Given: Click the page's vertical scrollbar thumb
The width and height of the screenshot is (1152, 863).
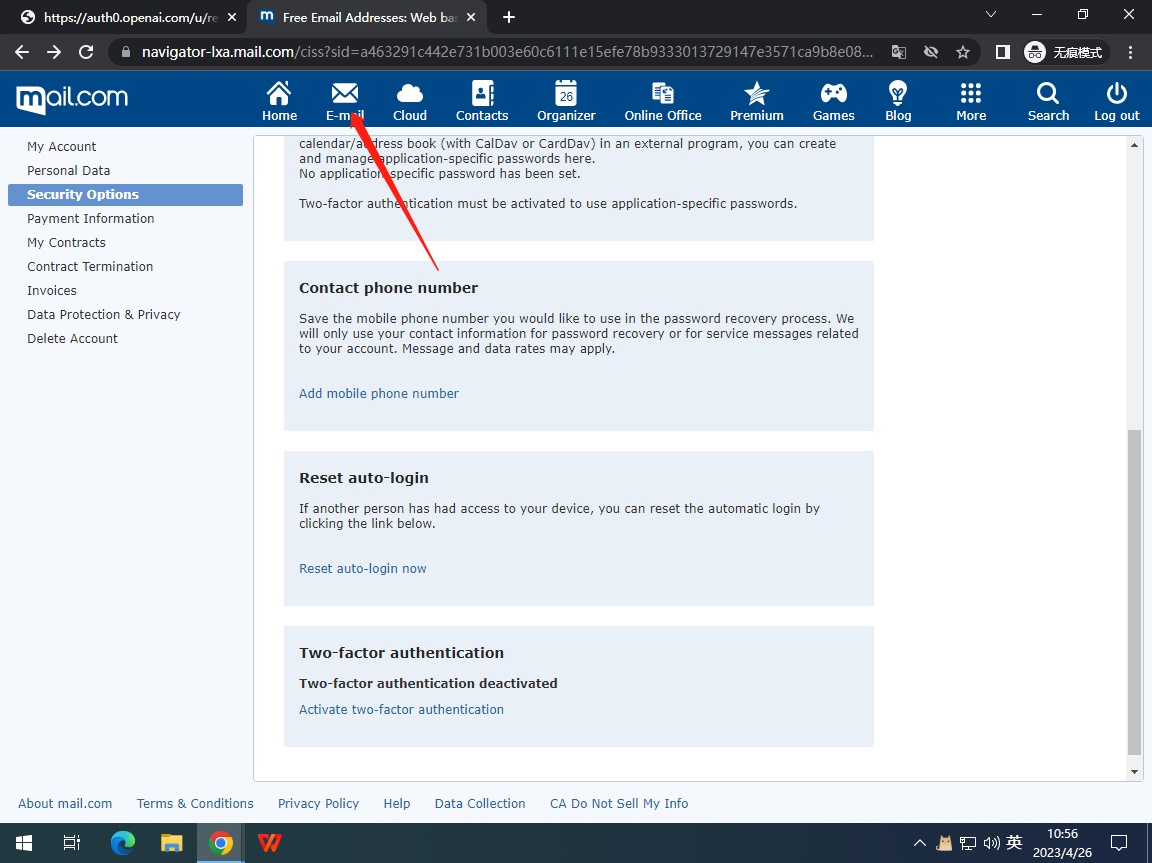Looking at the screenshot, I should click(1134, 590).
